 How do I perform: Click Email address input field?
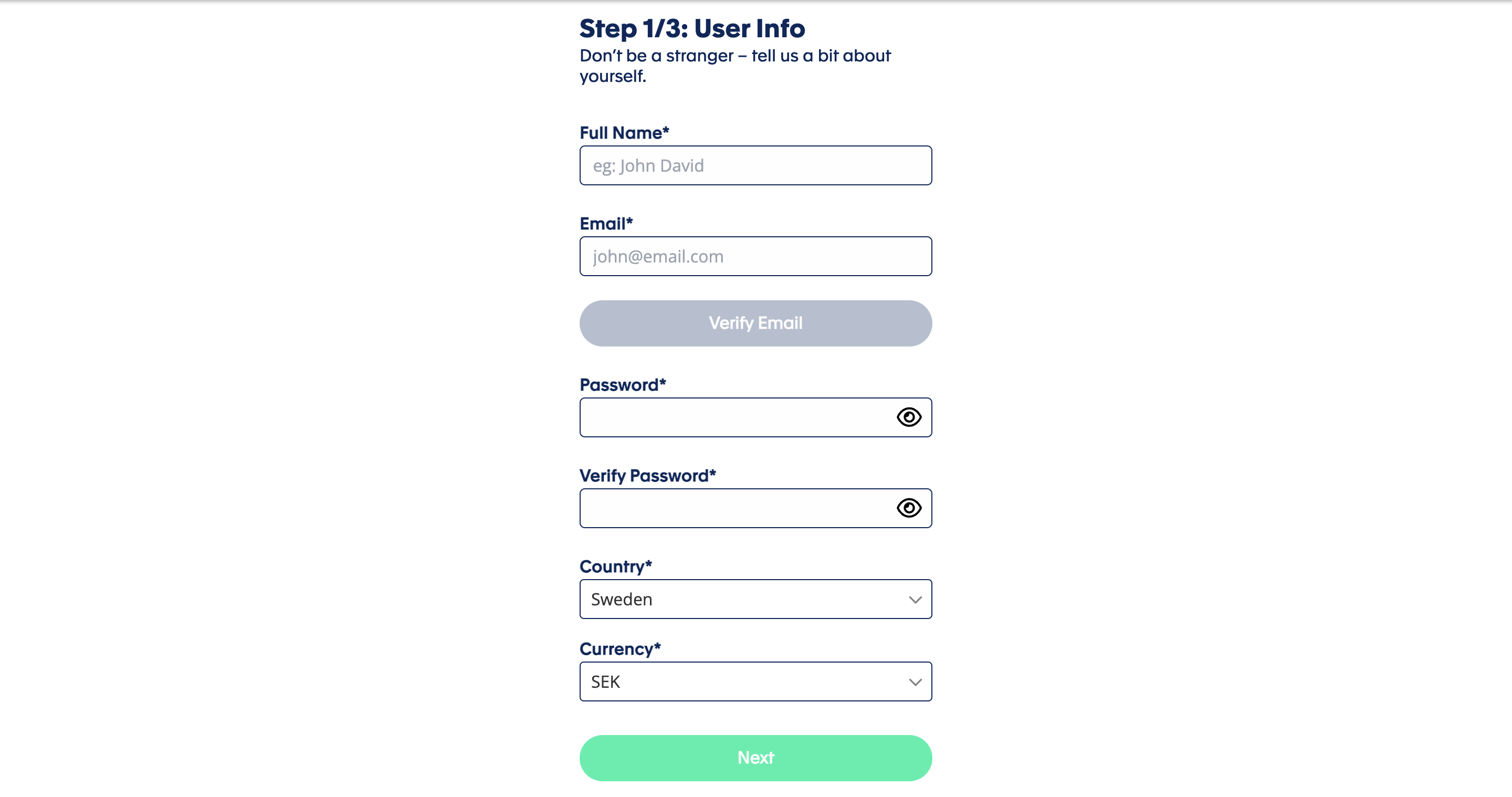click(x=755, y=256)
